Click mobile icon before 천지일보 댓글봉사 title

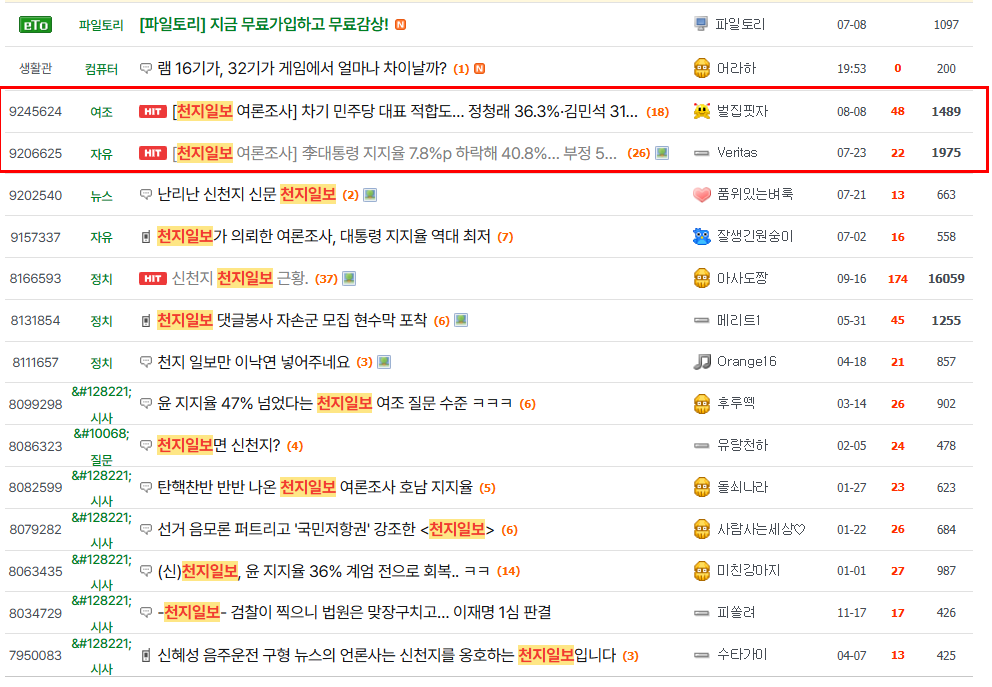[x=146, y=321]
